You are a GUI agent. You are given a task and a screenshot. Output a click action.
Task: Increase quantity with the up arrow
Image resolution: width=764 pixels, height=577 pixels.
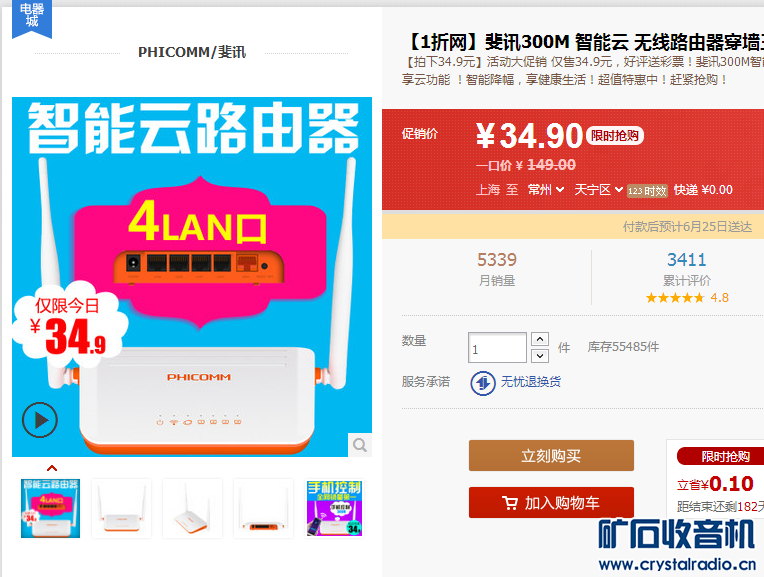tap(540, 339)
